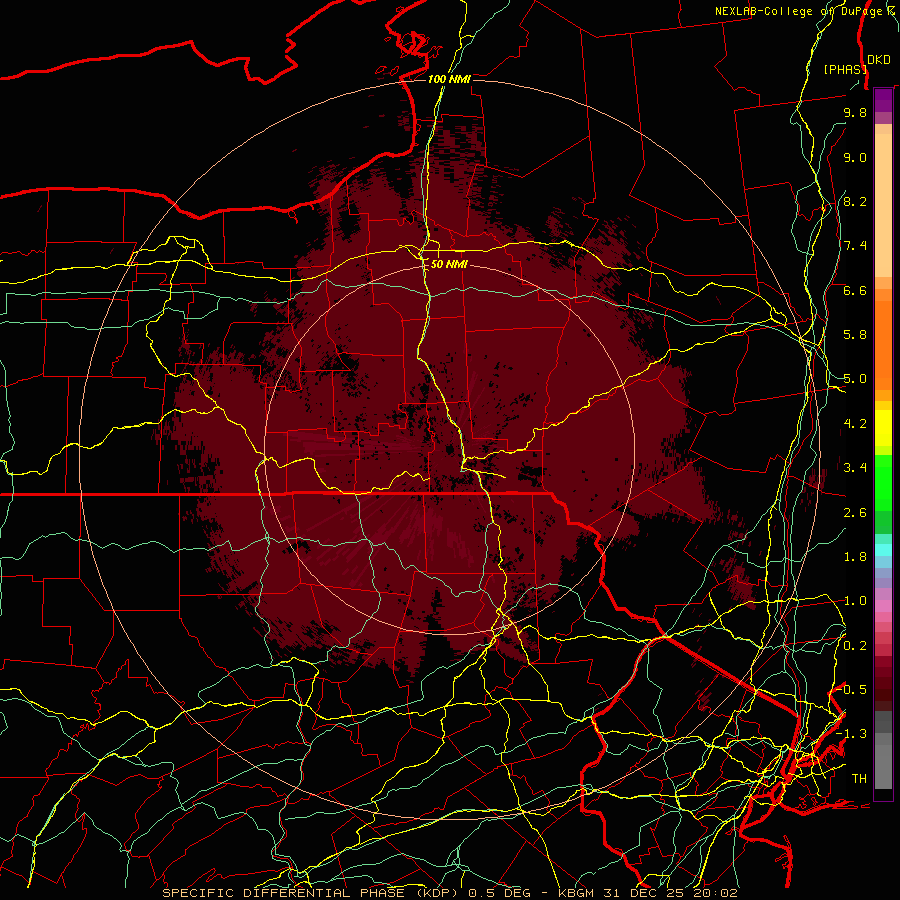Click the 8.2 color scale value
Image resolution: width=900 pixels, height=900 pixels.
(855, 201)
